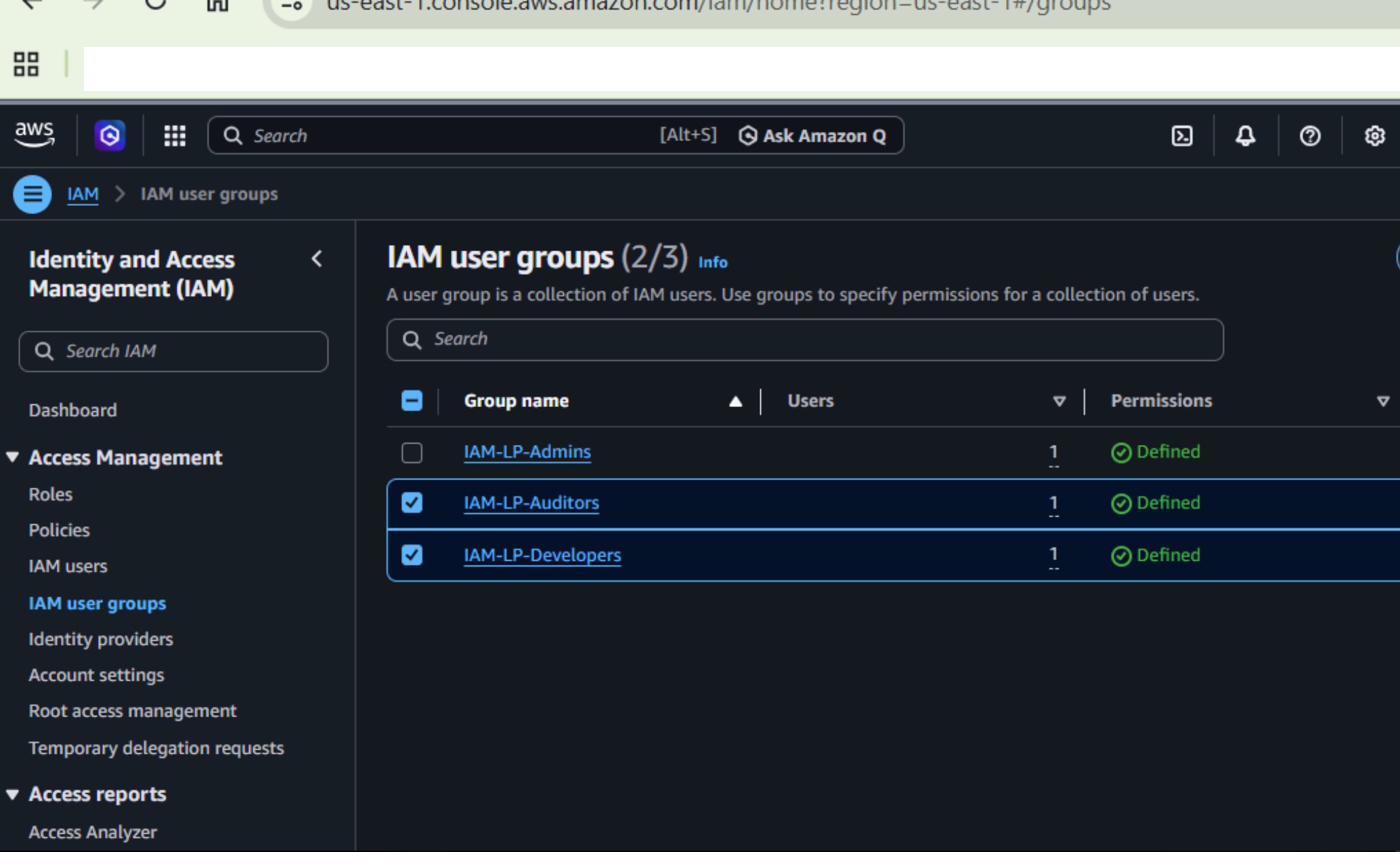
Task: Open Account settings in the sidebar
Action: click(97, 675)
